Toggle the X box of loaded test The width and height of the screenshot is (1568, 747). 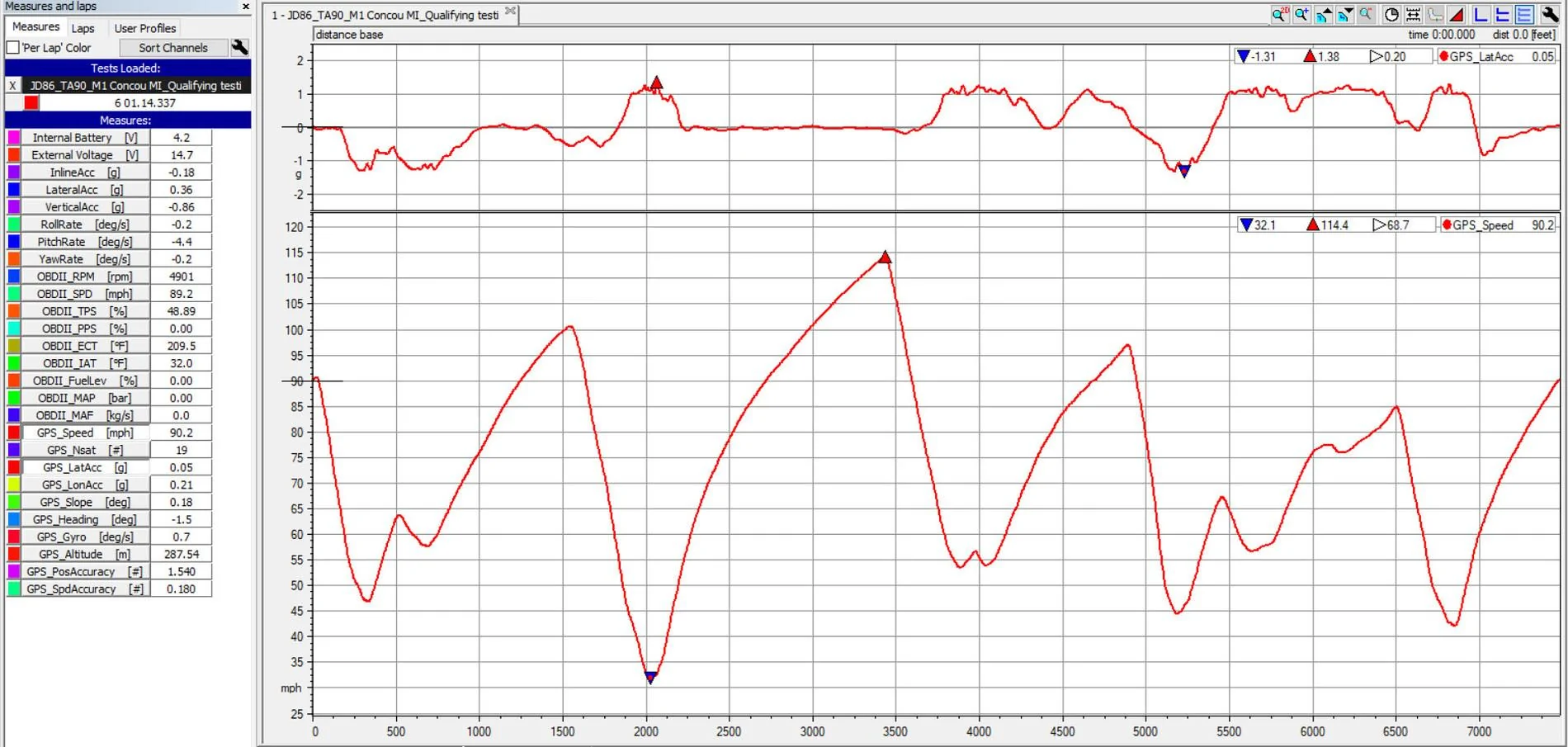point(12,85)
